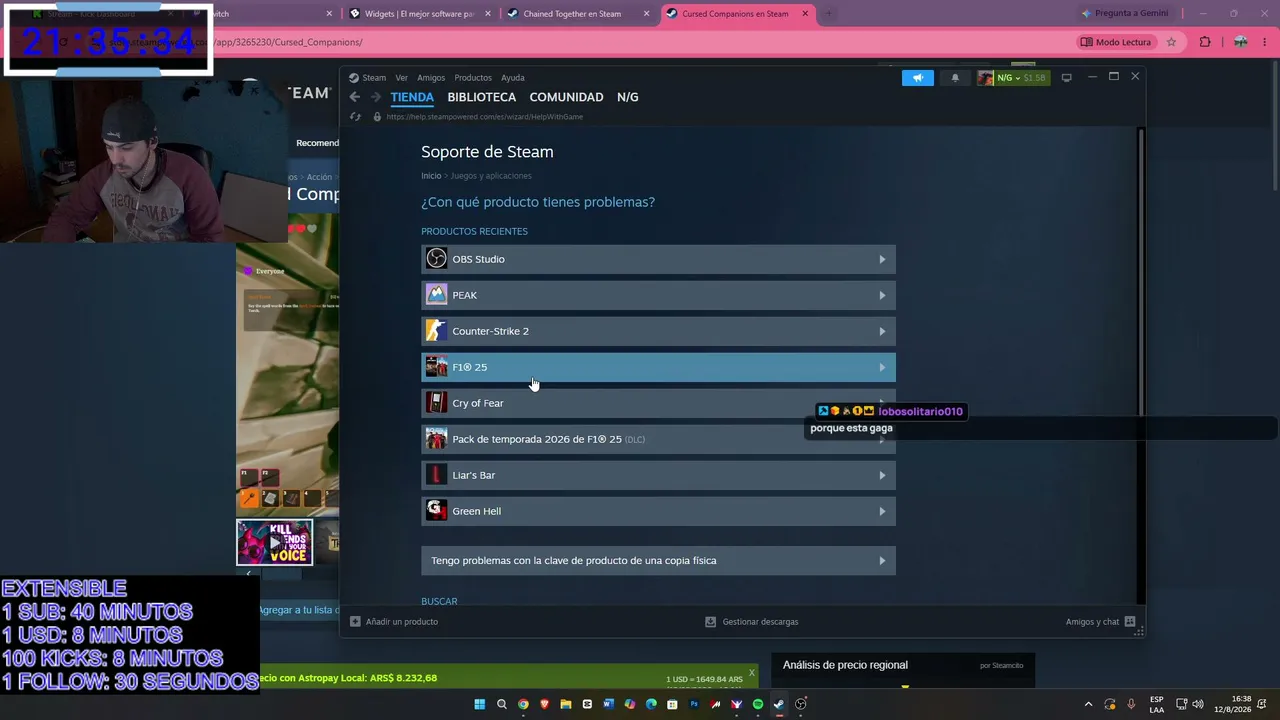The height and width of the screenshot is (720, 1280).
Task: Open the Ayuda menu
Action: click(x=512, y=77)
